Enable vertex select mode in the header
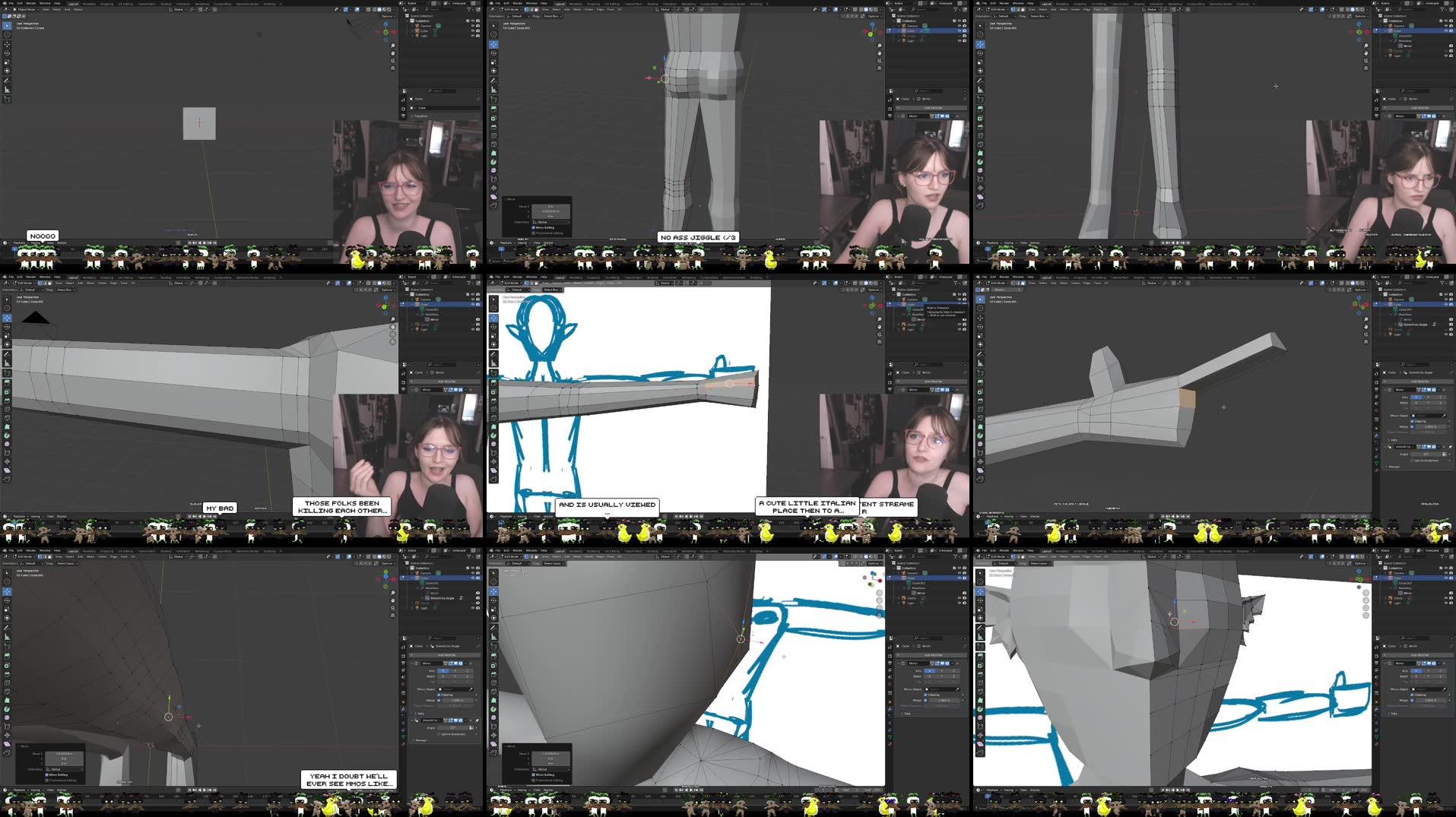This screenshot has width=1456, height=817. (526, 9)
